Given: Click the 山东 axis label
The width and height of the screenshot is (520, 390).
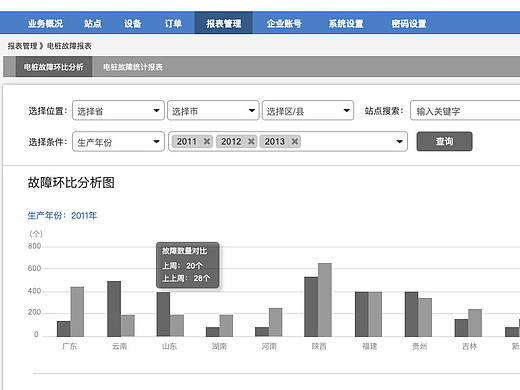Looking at the screenshot, I should (x=169, y=347).
